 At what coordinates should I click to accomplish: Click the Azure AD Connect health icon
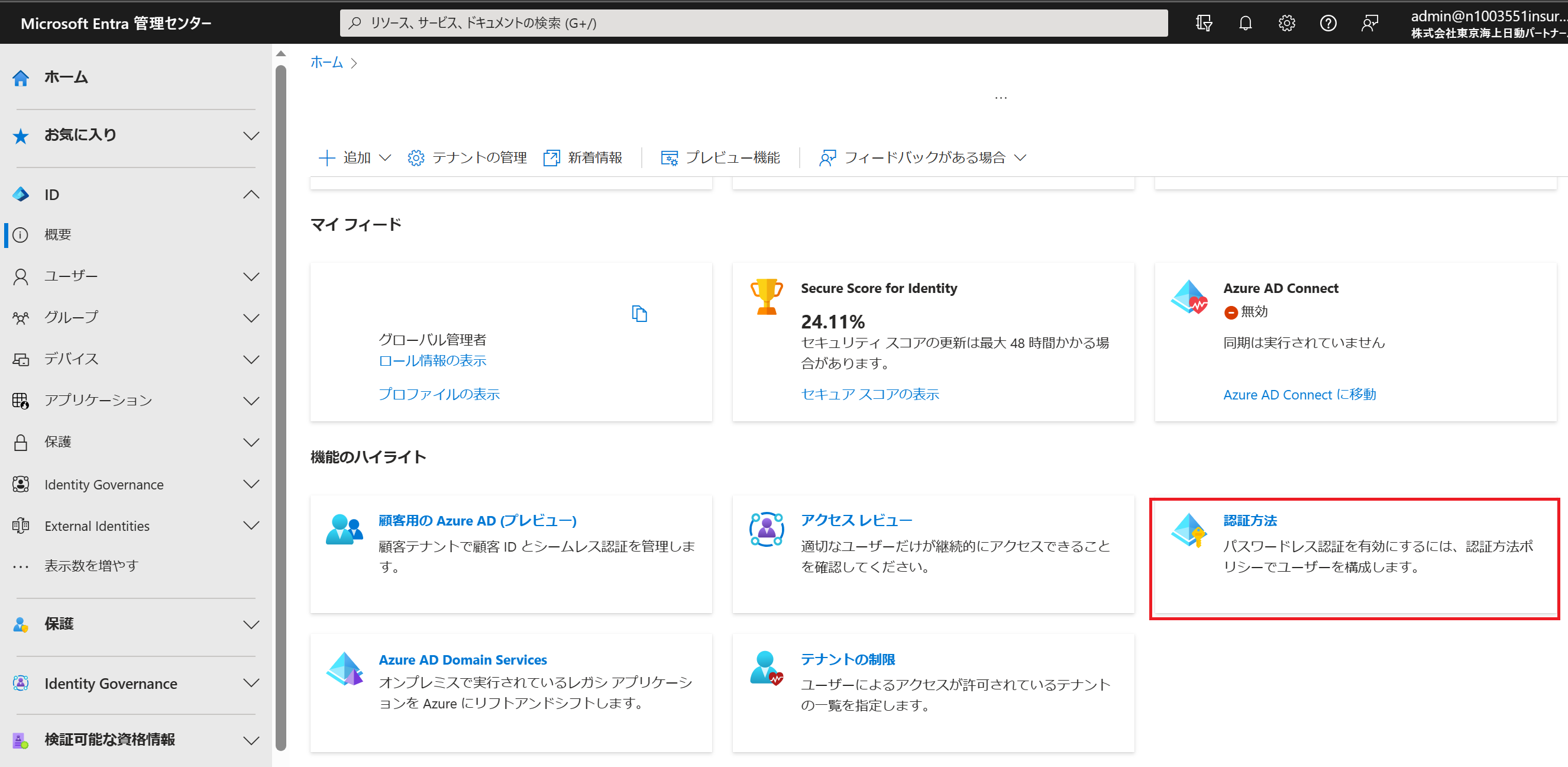(1189, 297)
